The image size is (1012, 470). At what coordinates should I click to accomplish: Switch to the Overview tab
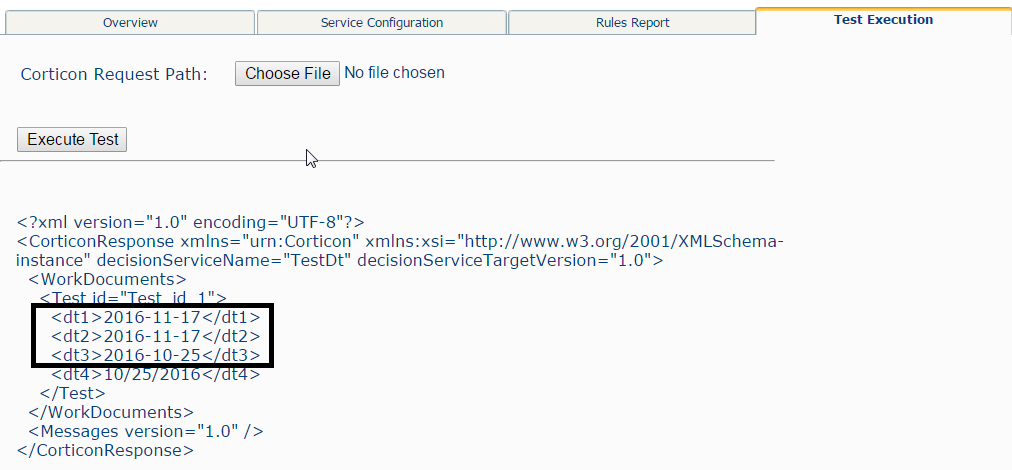pos(130,23)
